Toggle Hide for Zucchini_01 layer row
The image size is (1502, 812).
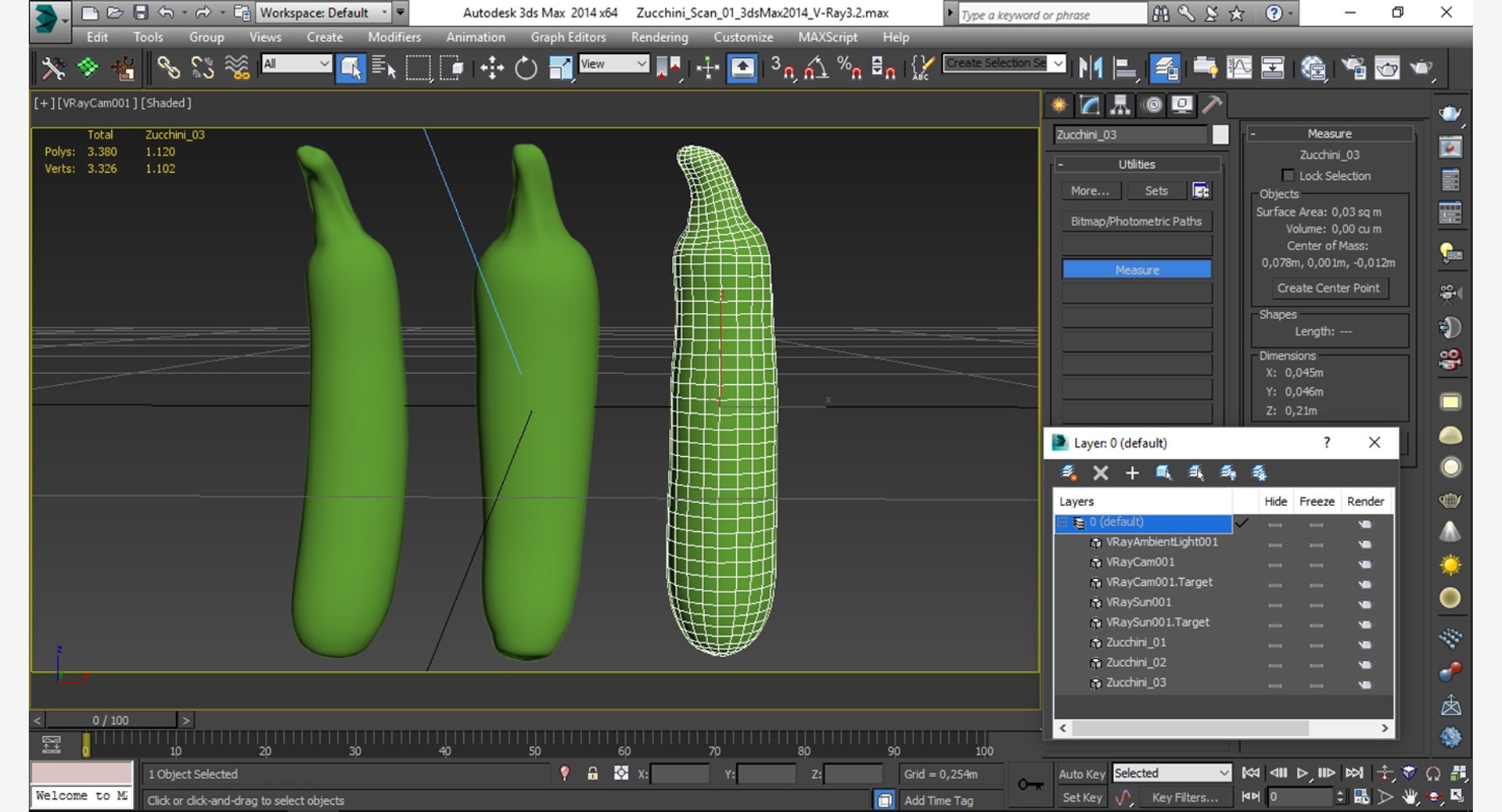click(1275, 645)
